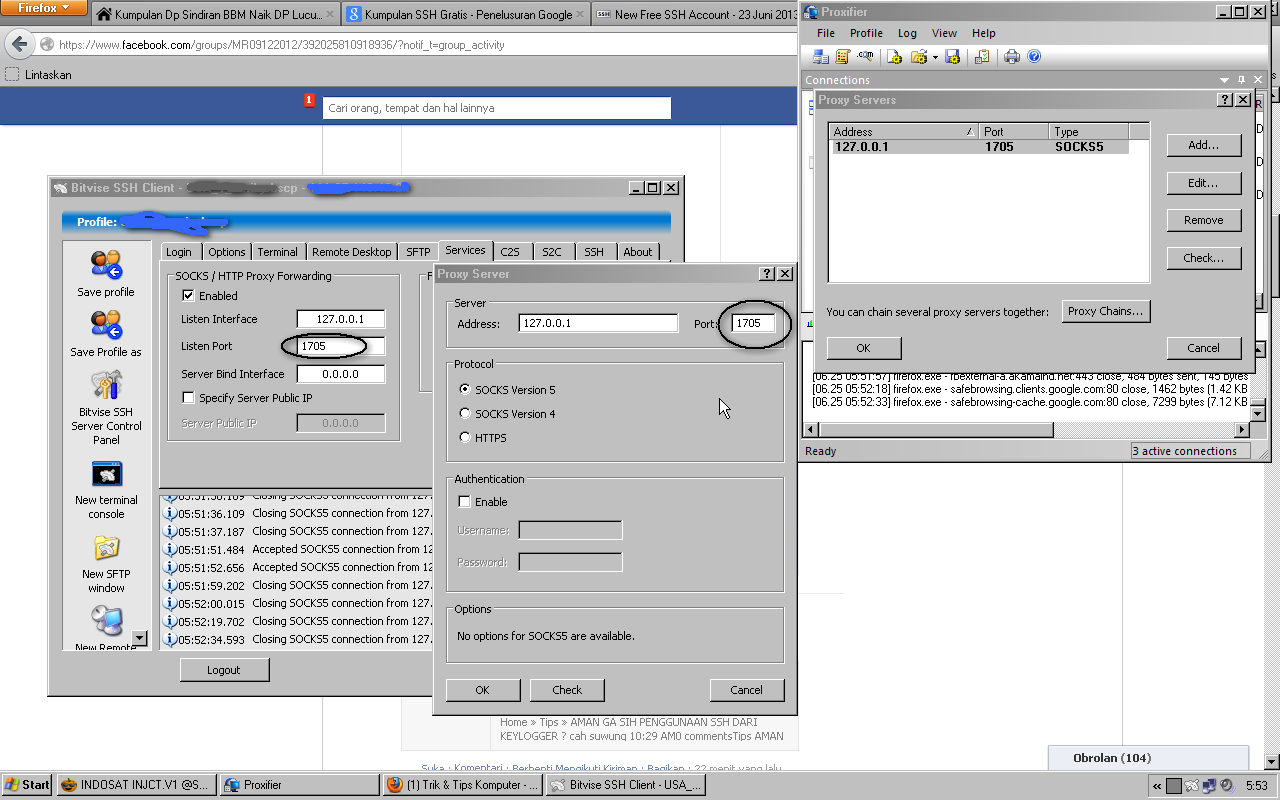Switch to the Login tab in Bitvise

179,252
